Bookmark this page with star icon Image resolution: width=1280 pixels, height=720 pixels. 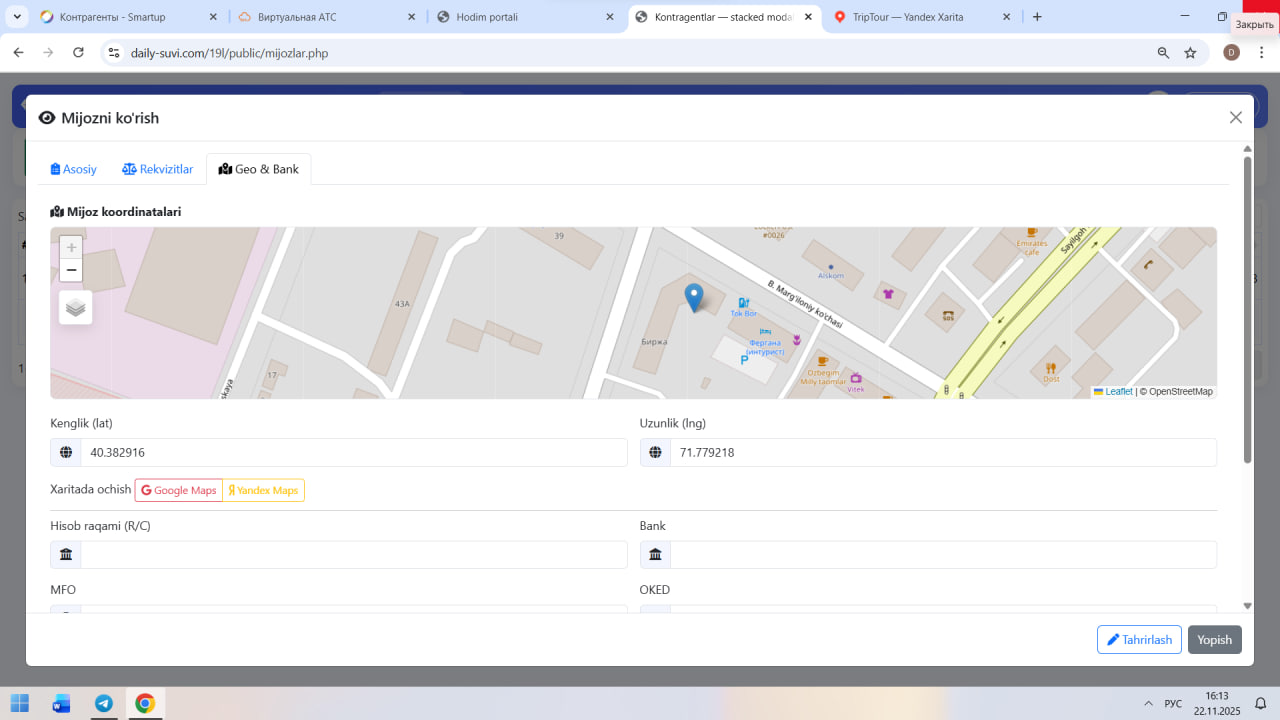point(1190,53)
